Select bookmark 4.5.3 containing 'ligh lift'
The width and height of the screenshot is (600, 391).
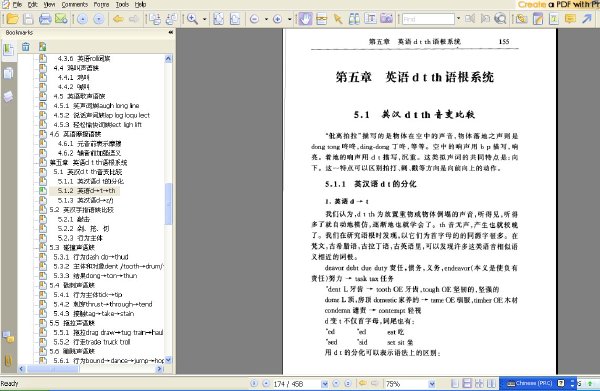point(99,124)
